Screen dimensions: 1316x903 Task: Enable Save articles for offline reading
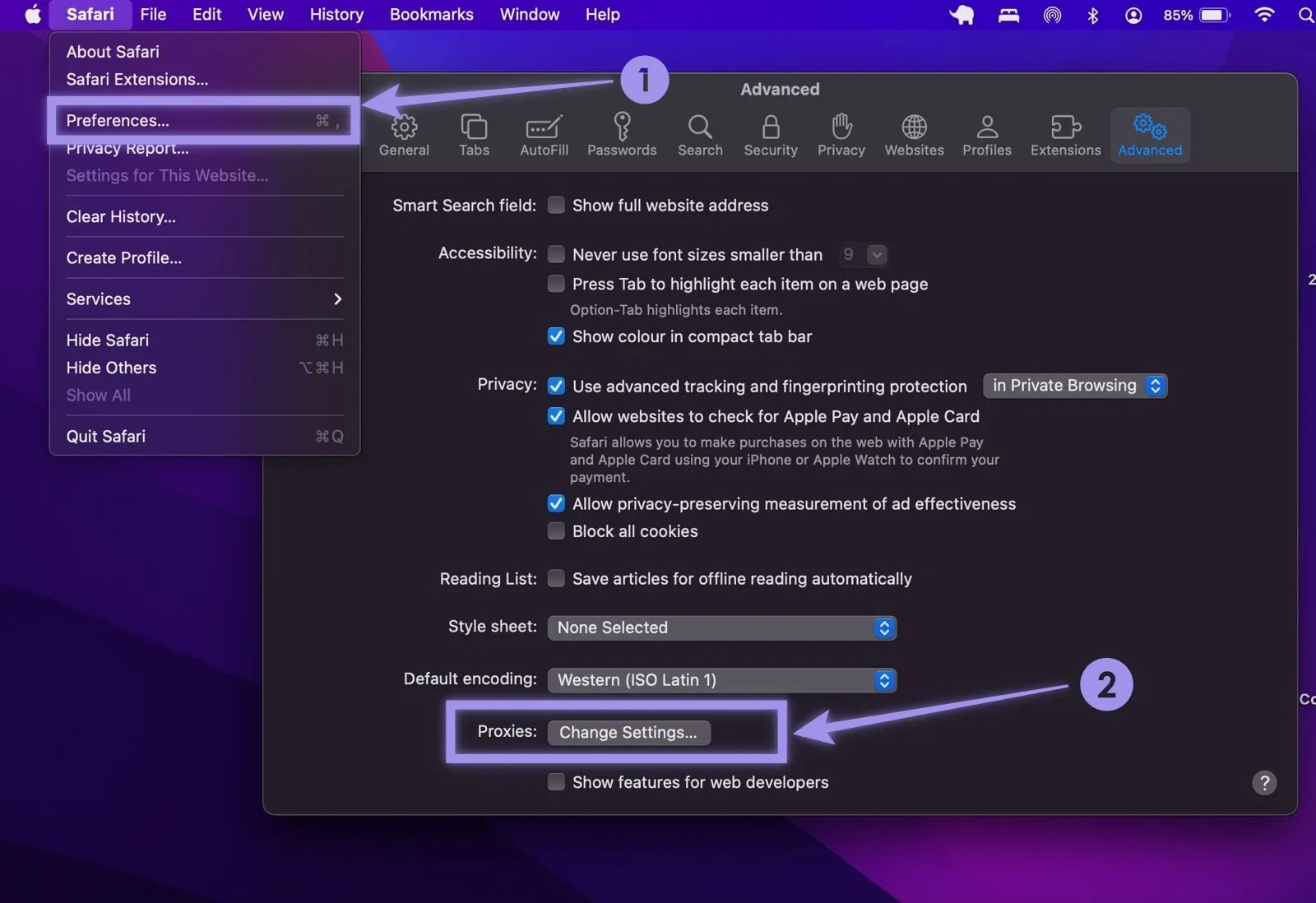coord(557,578)
